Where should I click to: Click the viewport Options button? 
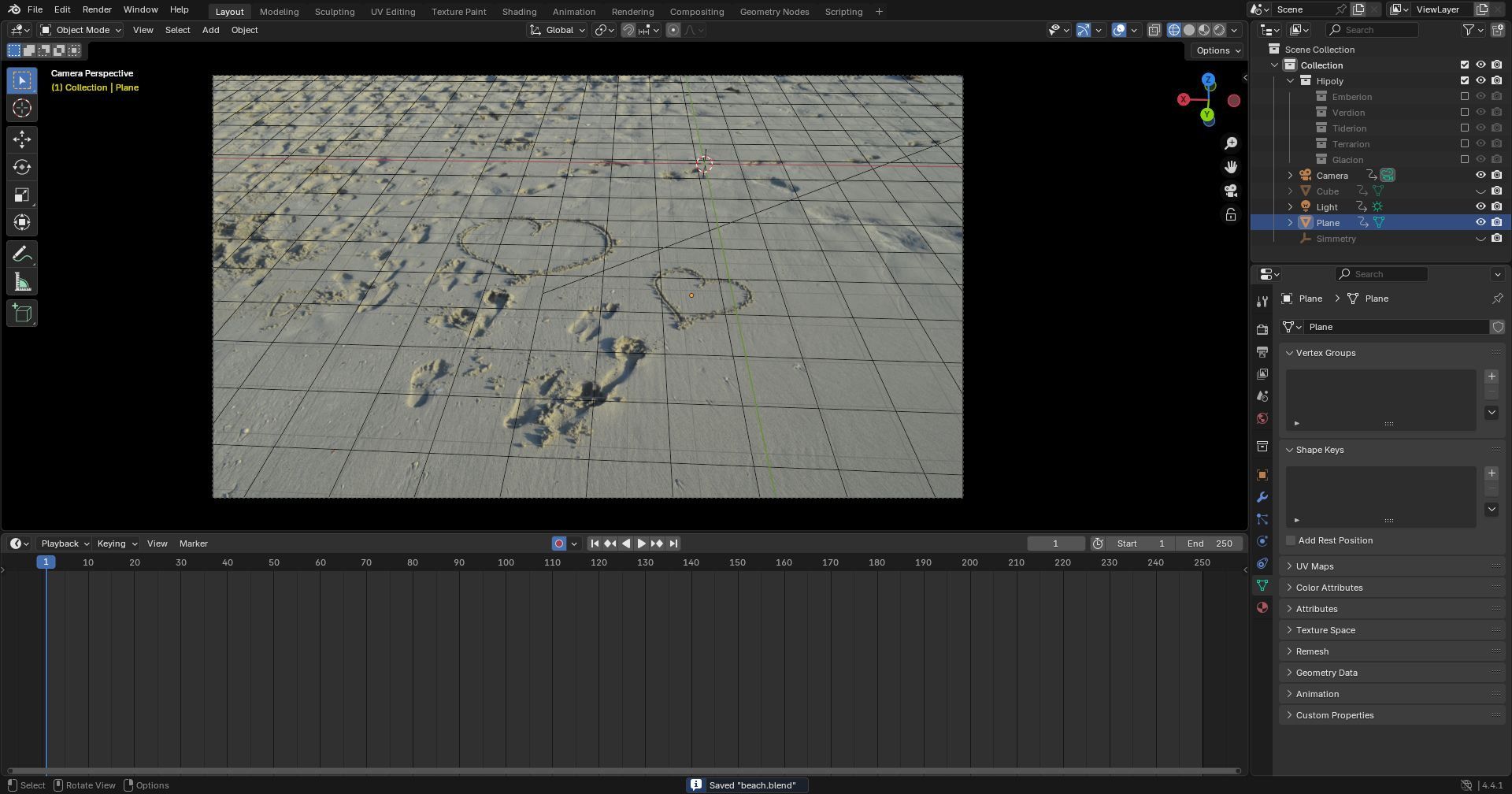click(1217, 50)
